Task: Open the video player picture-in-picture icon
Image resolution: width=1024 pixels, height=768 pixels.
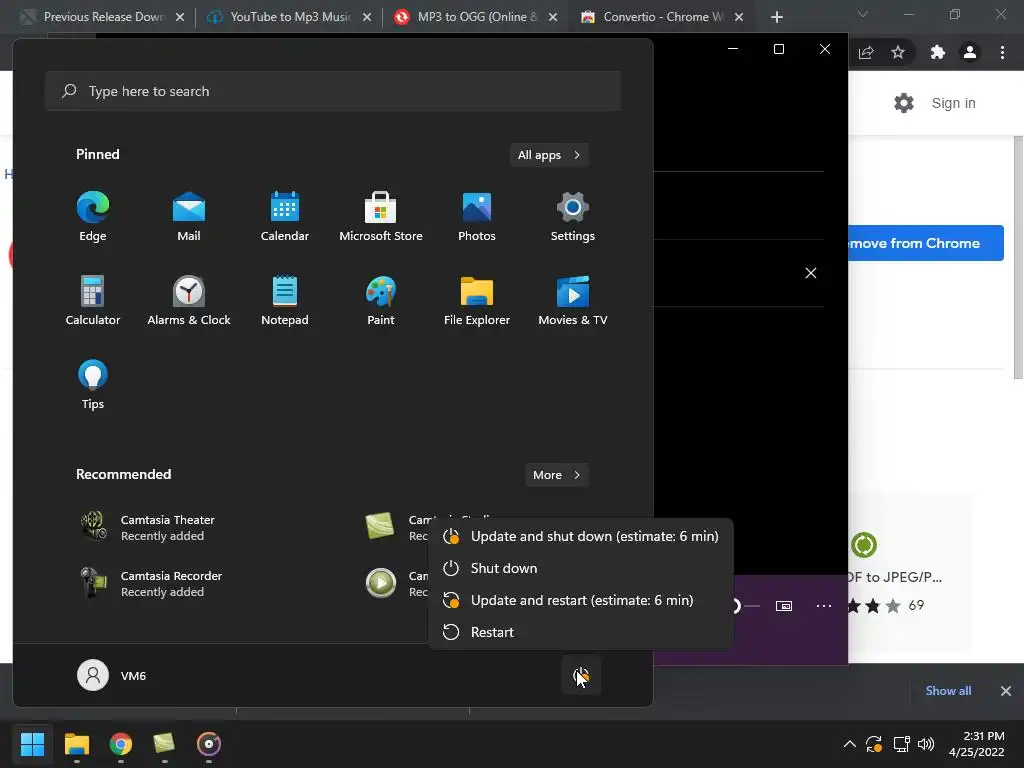Action: [x=784, y=606]
